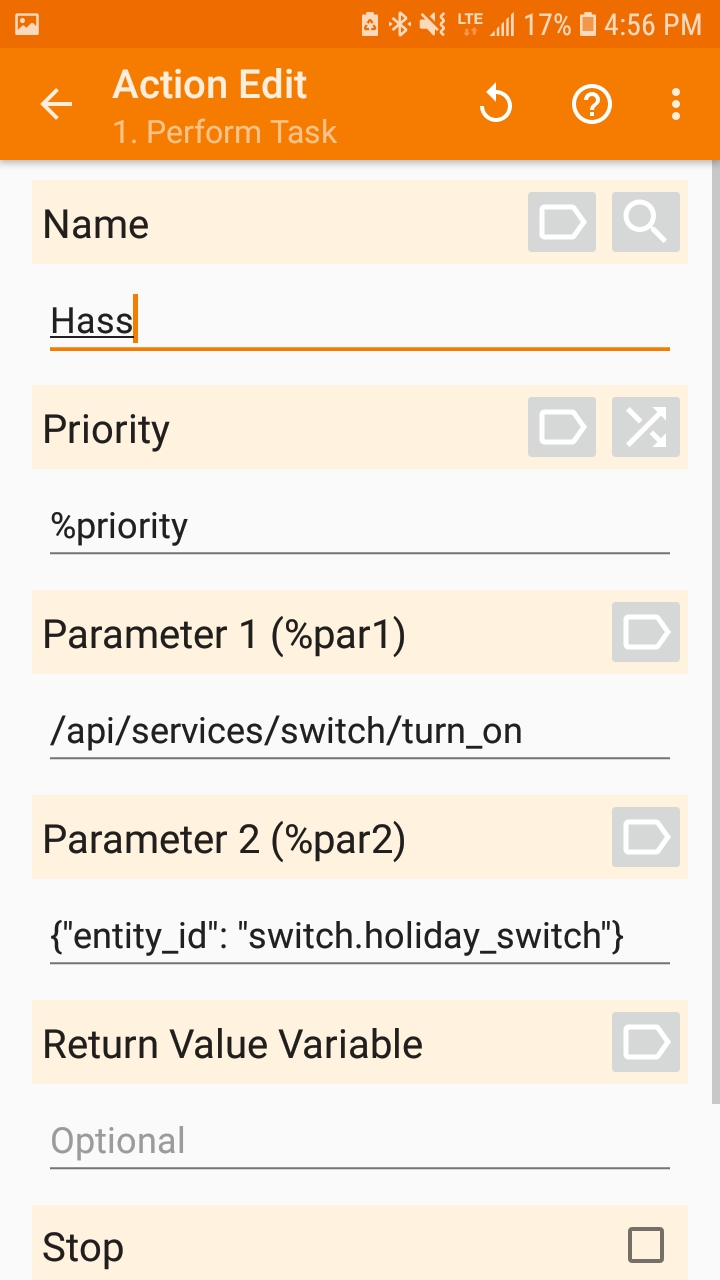
Task: Tap the '1. Perform Task' subtitle
Action: 227,133
